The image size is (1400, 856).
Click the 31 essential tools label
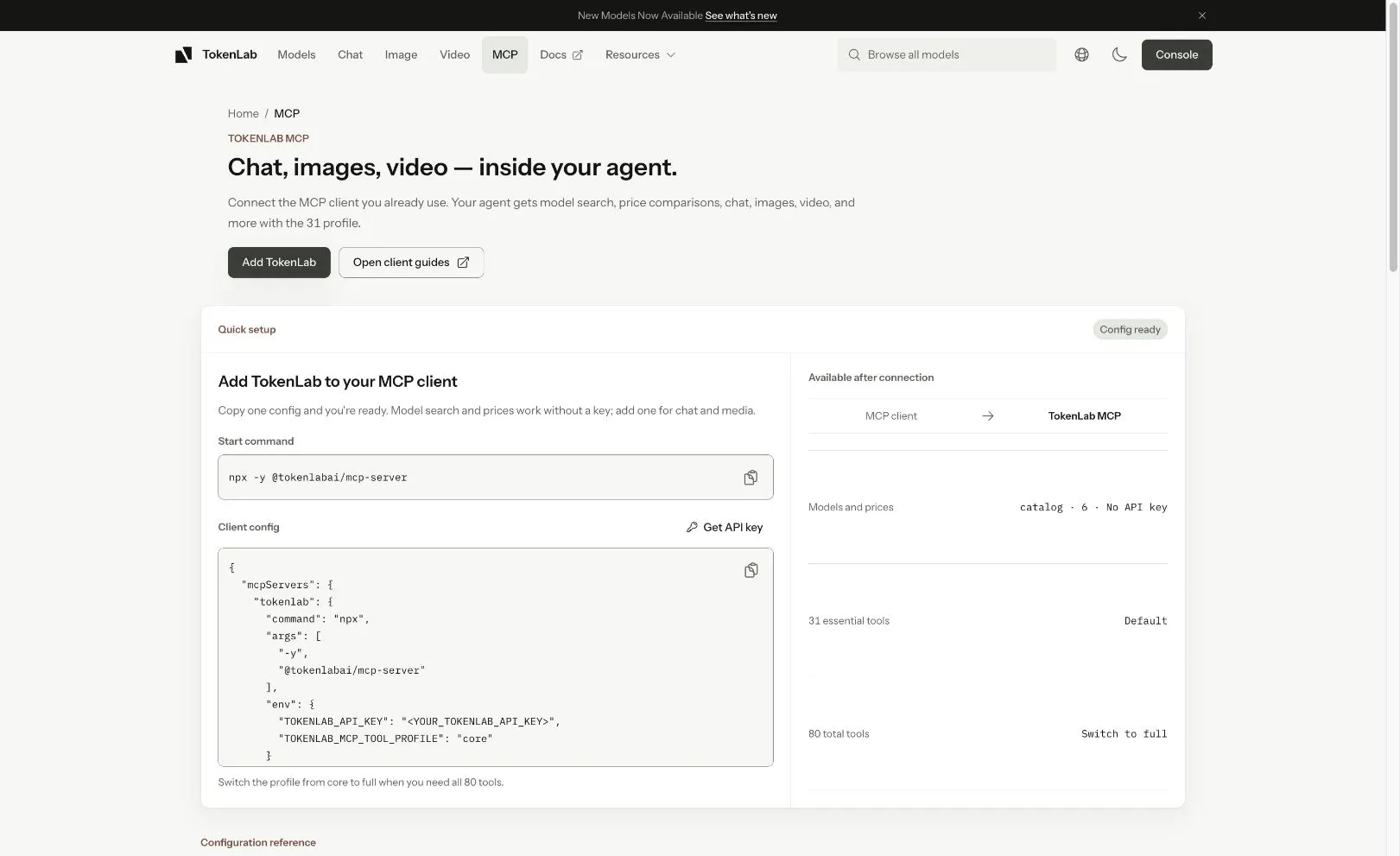click(849, 621)
